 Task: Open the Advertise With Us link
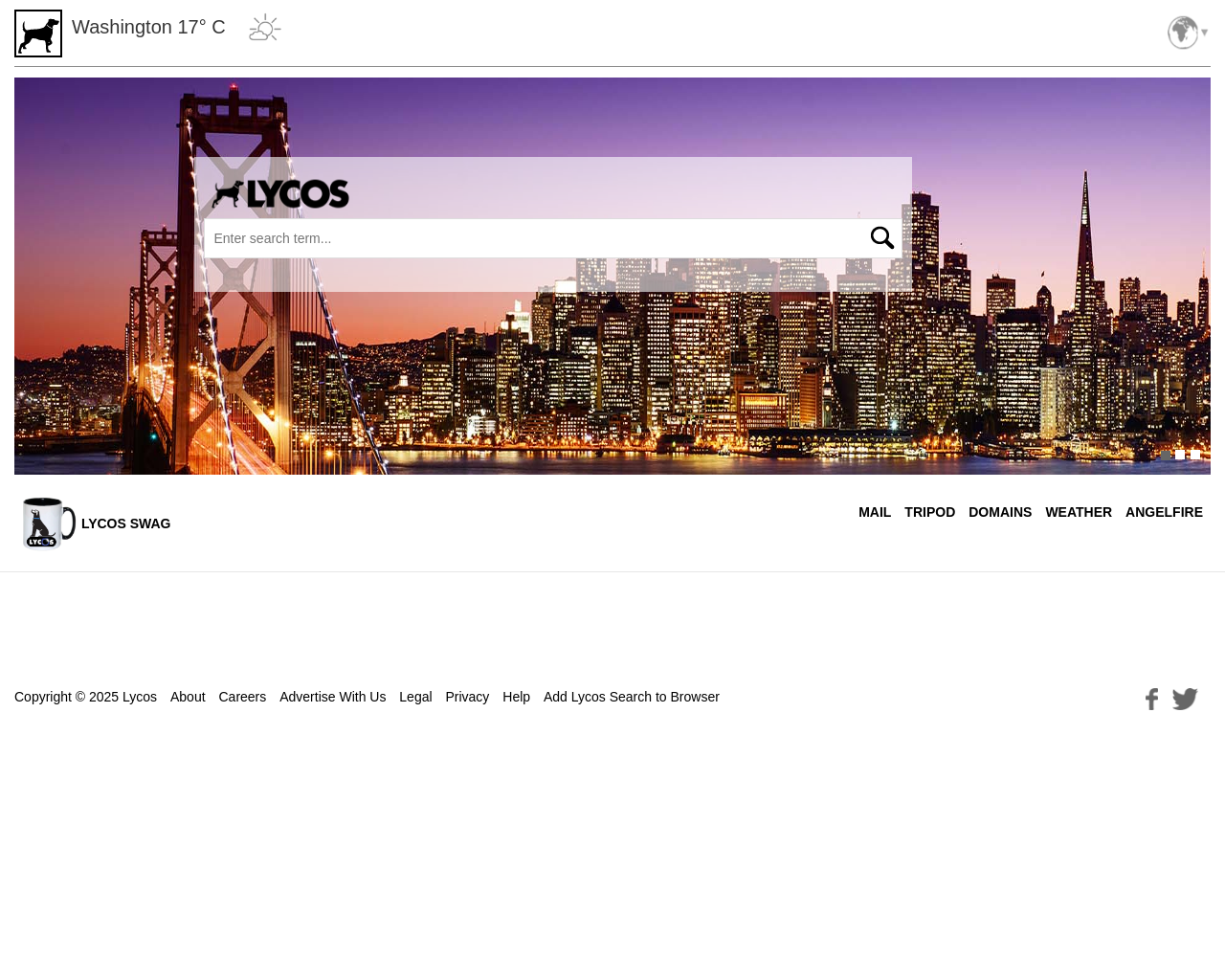[x=332, y=697]
